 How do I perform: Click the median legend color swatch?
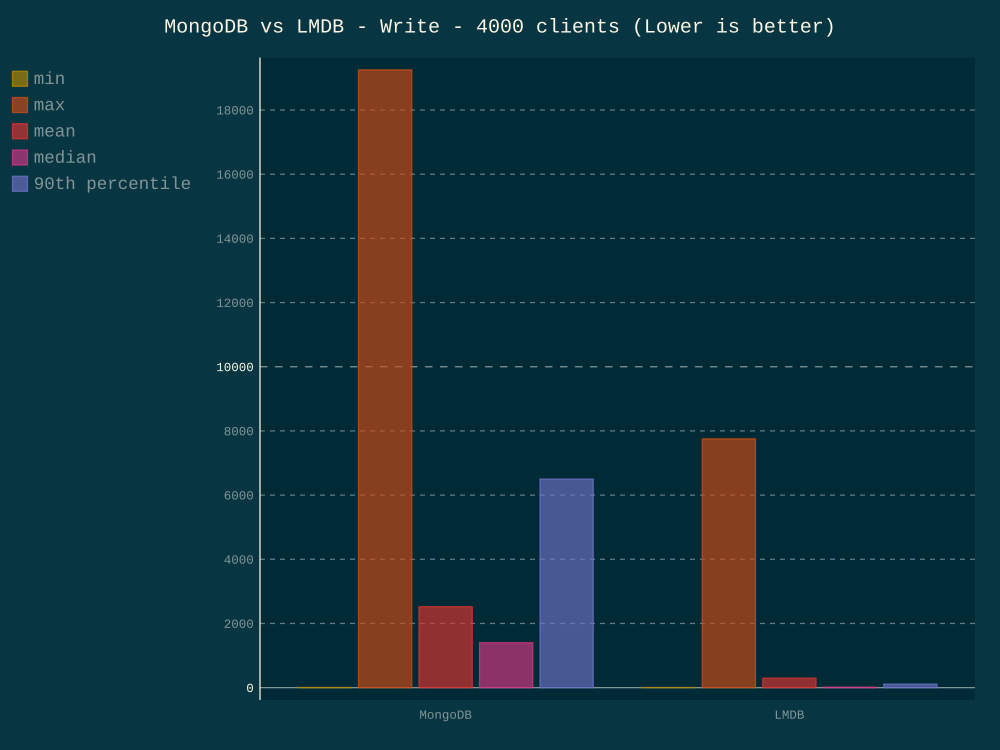[20, 158]
